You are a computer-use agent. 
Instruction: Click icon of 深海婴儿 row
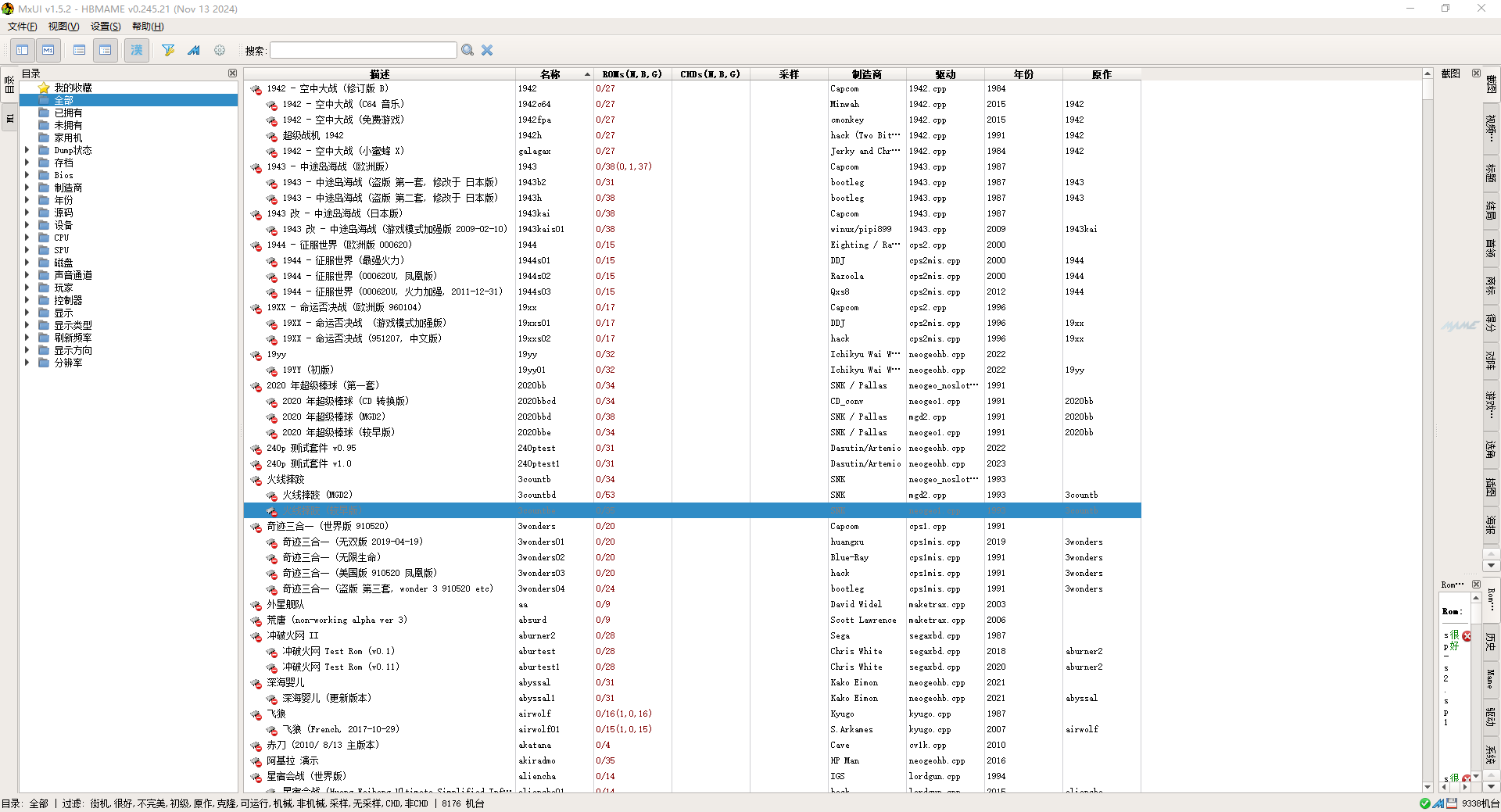(256, 683)
